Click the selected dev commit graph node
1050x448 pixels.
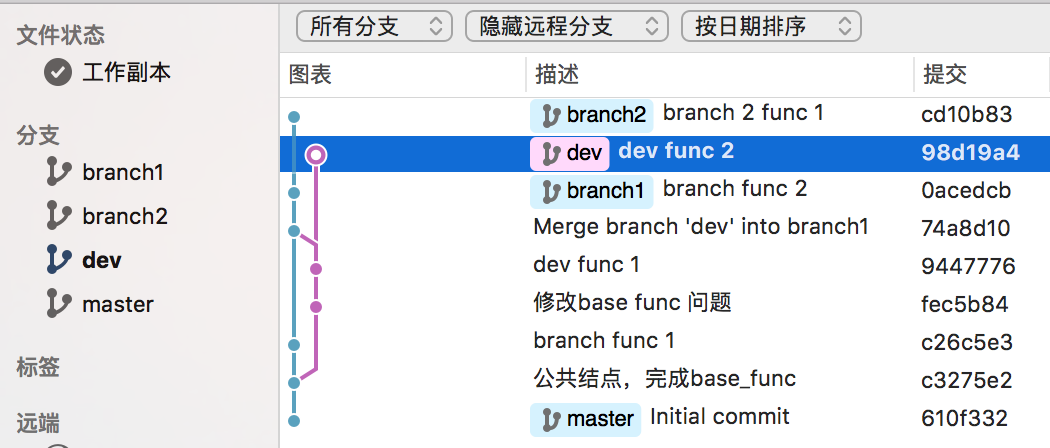316,154
